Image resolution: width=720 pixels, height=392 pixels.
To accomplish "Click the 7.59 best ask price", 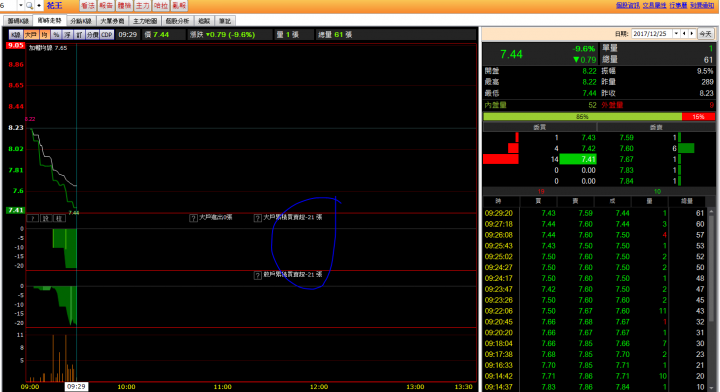I will 626,137.
